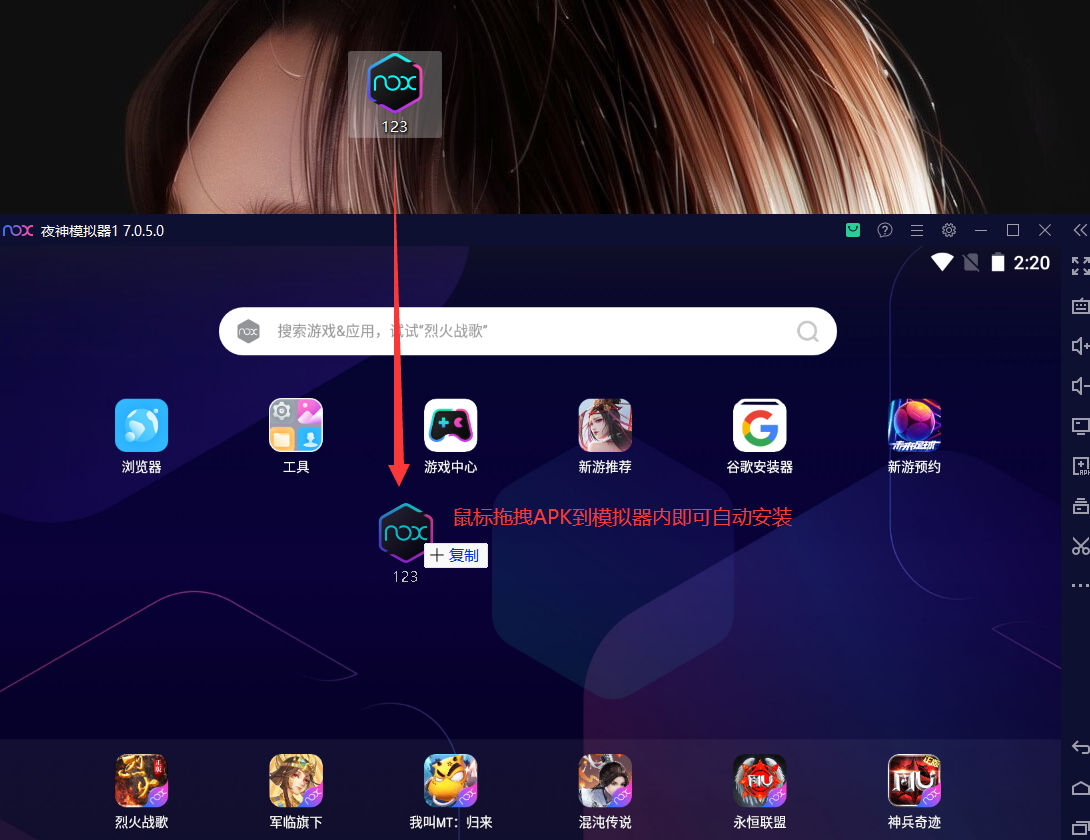The width and height of the screenshot is (1090, 840).
Task: Open the hamburger menu in title bar
Action: tap(917, 230)
